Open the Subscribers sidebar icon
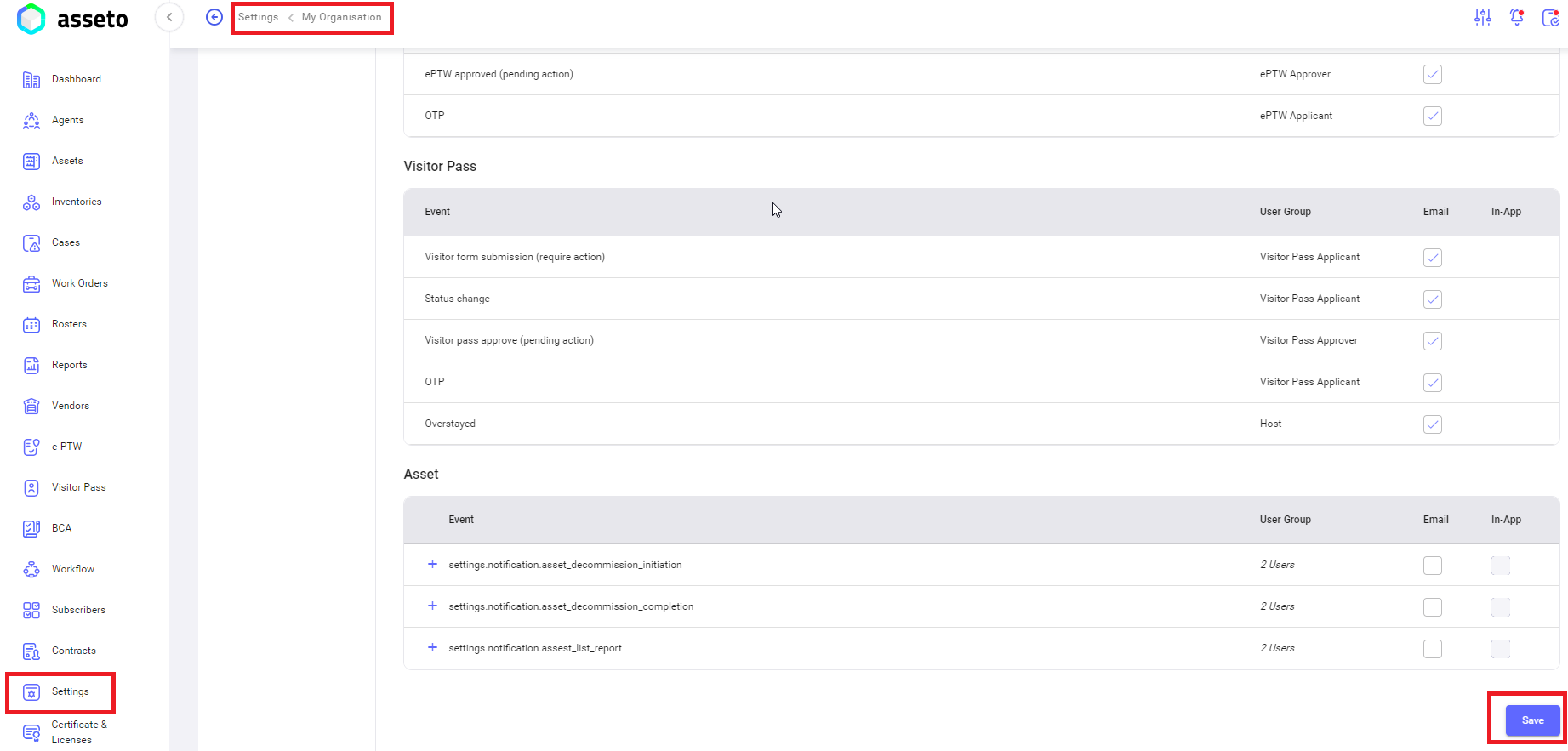 (x=31, y=611)
